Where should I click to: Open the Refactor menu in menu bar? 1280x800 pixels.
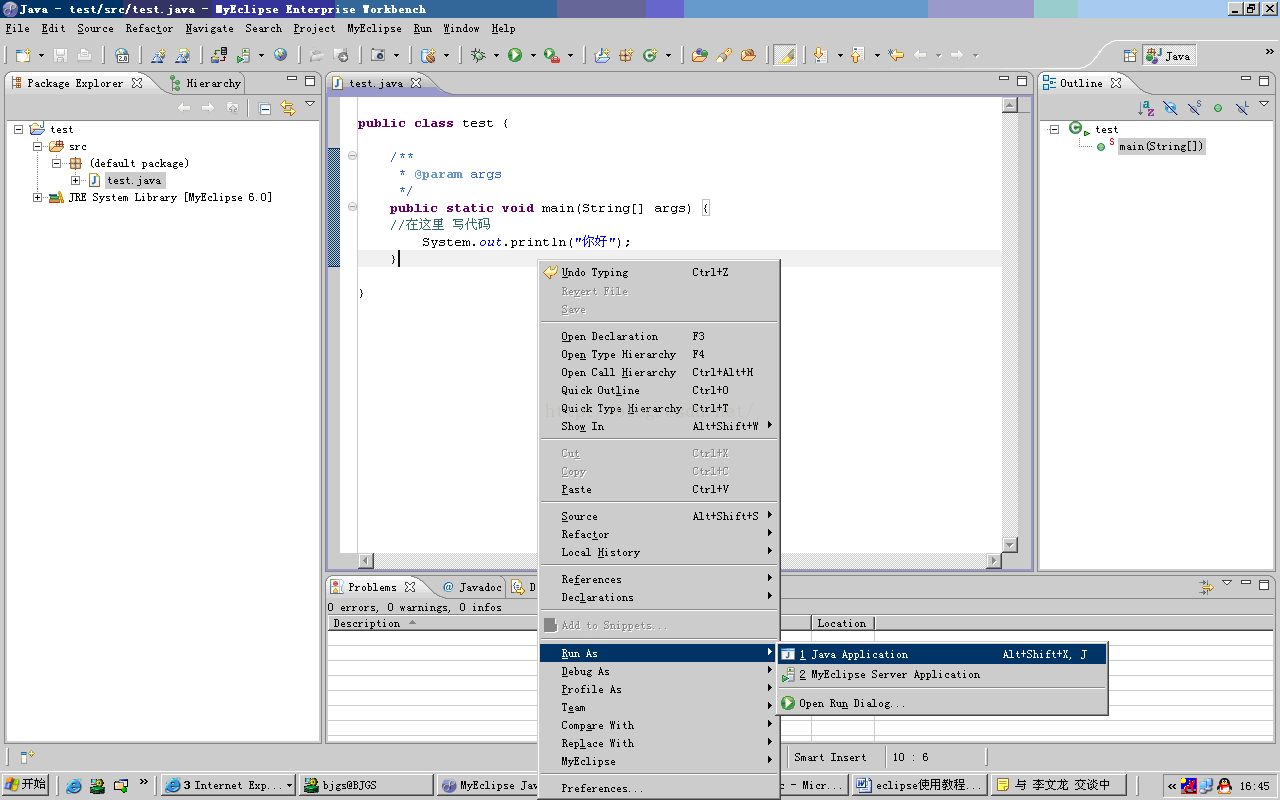[x=149, y=28]
